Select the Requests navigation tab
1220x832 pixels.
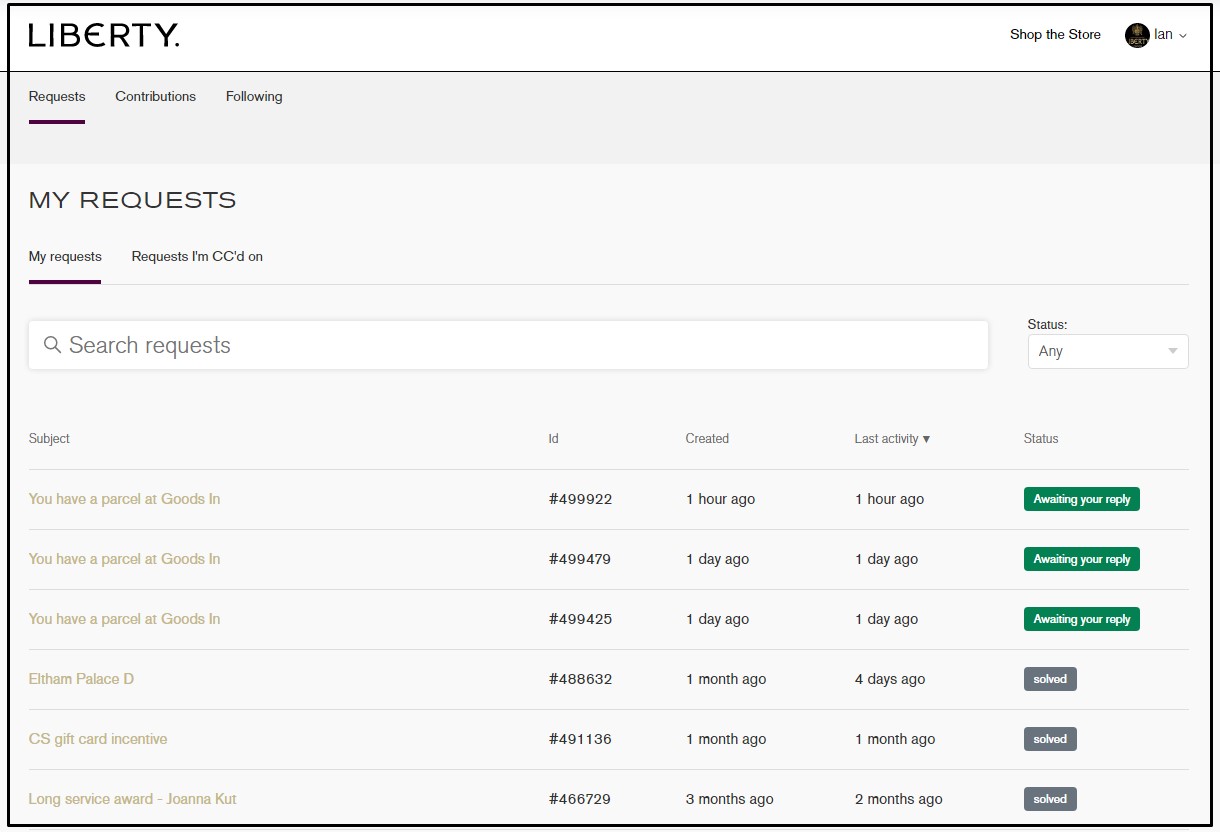(x=57, y=97)
